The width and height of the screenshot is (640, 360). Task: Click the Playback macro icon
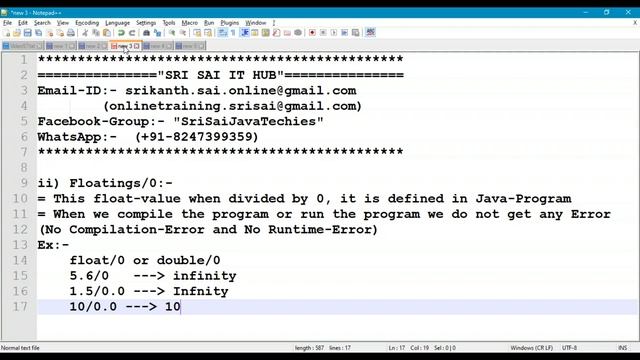(334, 33)
